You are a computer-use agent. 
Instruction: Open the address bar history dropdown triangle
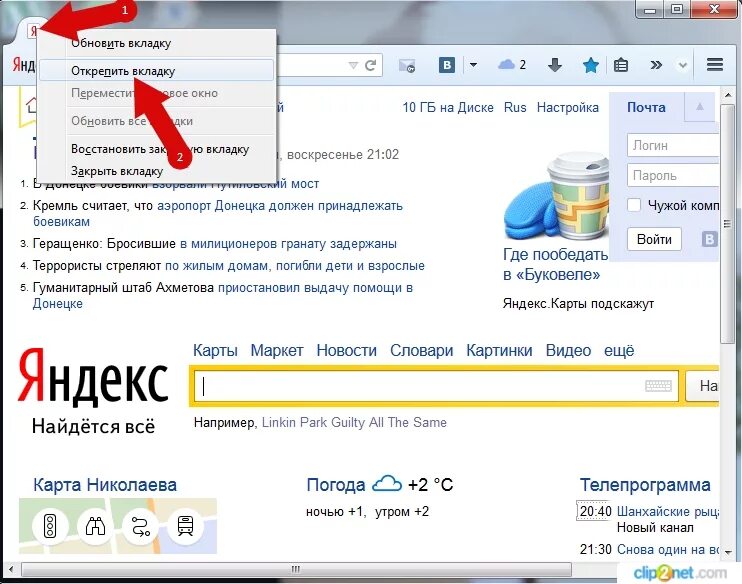point(353,66)
